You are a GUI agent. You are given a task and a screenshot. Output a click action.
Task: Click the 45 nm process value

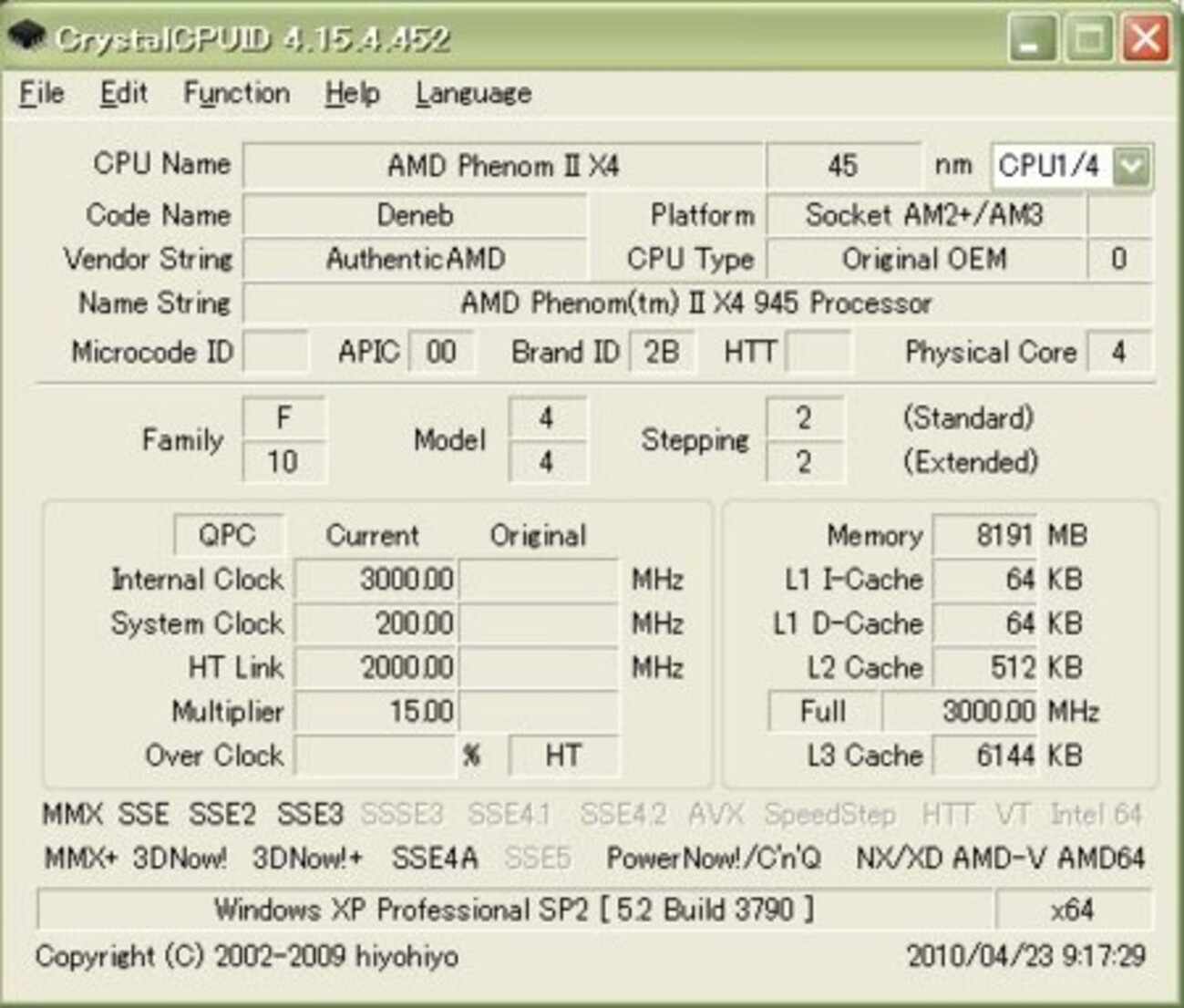843,166
